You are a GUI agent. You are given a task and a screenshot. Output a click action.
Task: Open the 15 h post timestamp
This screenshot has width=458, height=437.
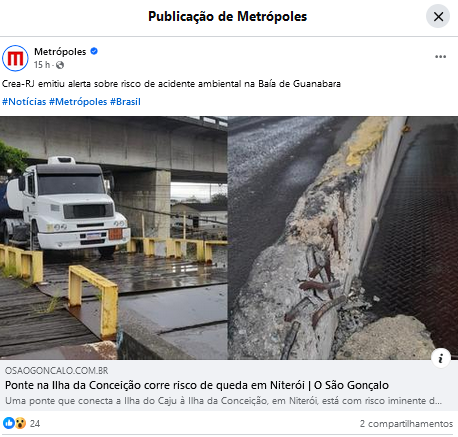(42, 65)
